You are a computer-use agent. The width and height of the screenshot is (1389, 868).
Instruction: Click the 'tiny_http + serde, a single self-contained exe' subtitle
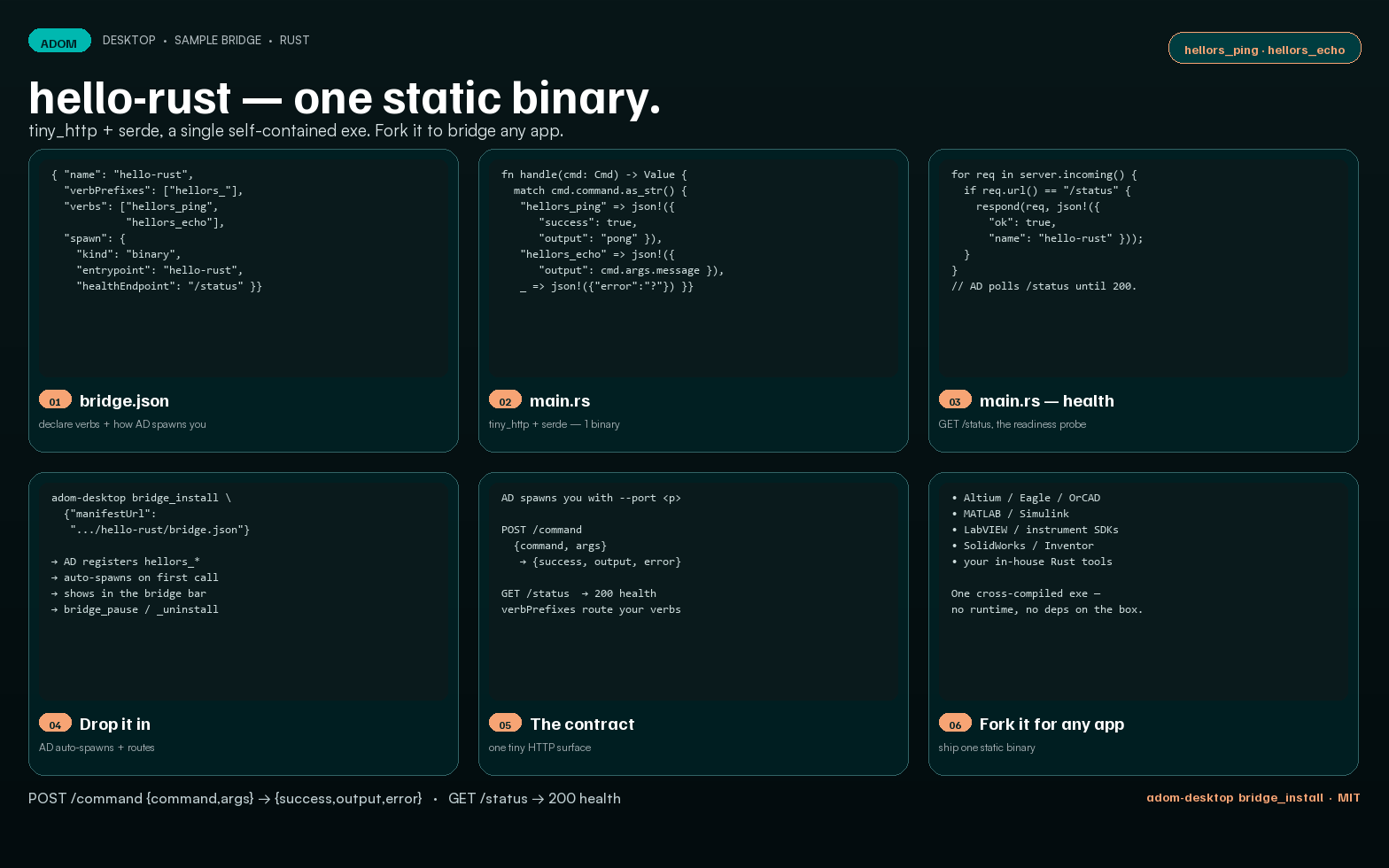click(198, 131)
